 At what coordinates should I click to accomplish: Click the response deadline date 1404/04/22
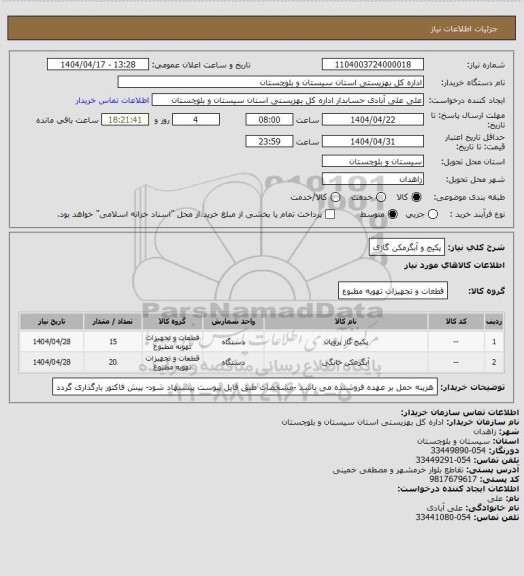click(x=373, y=120)
